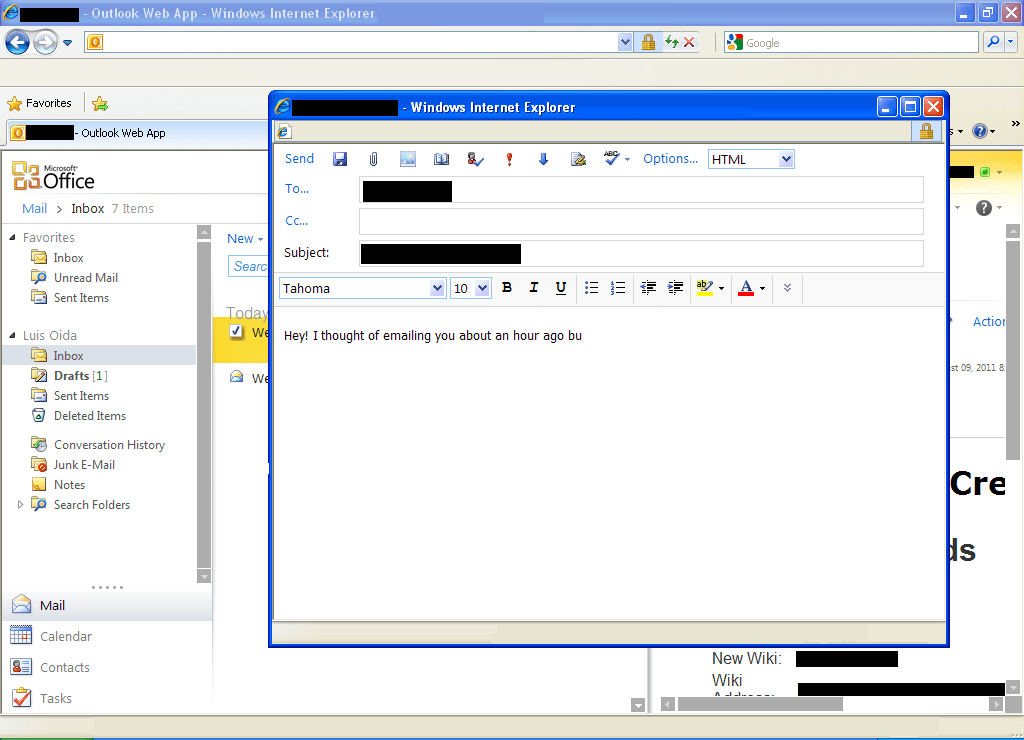Open spell check language dropdown arrow
This screenshot has height=740, width=1024.
tap(628, 159)
